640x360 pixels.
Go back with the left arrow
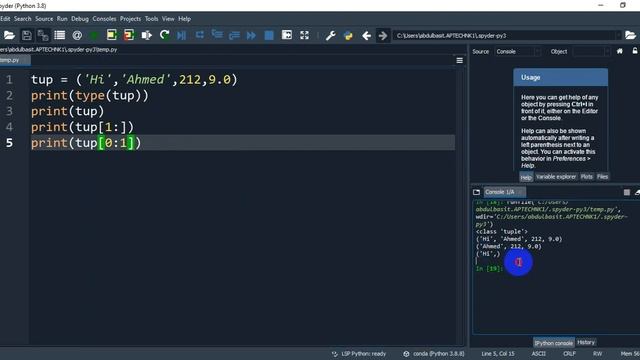[x=366, y=36]
